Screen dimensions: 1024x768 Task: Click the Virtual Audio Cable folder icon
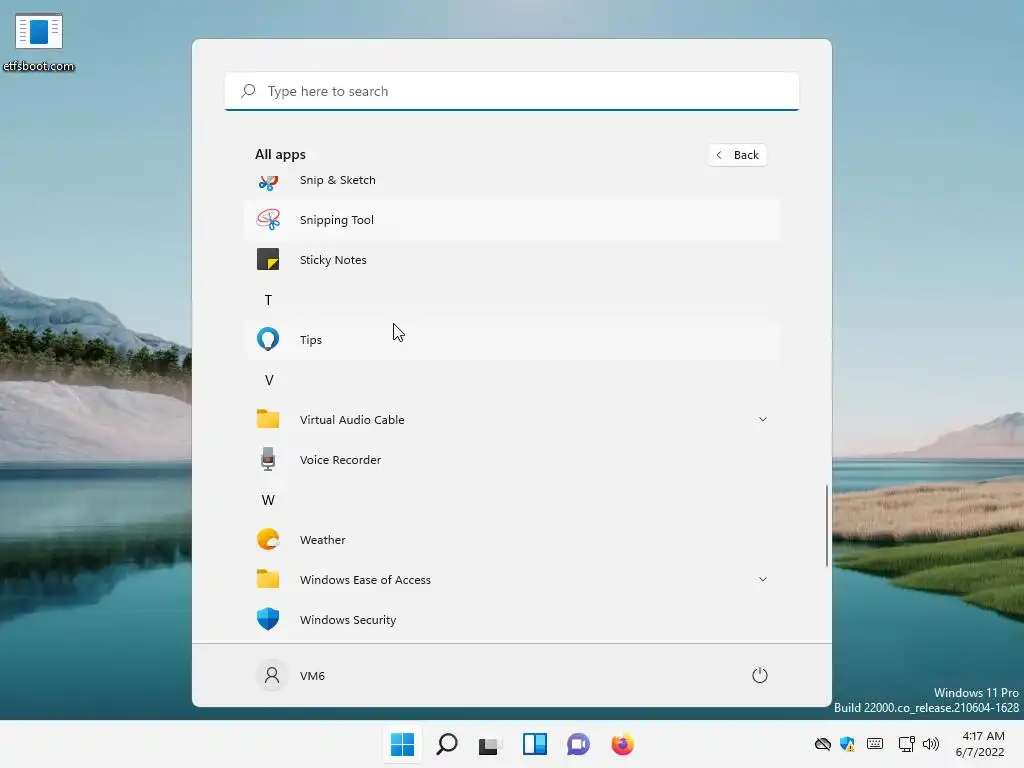268,419
